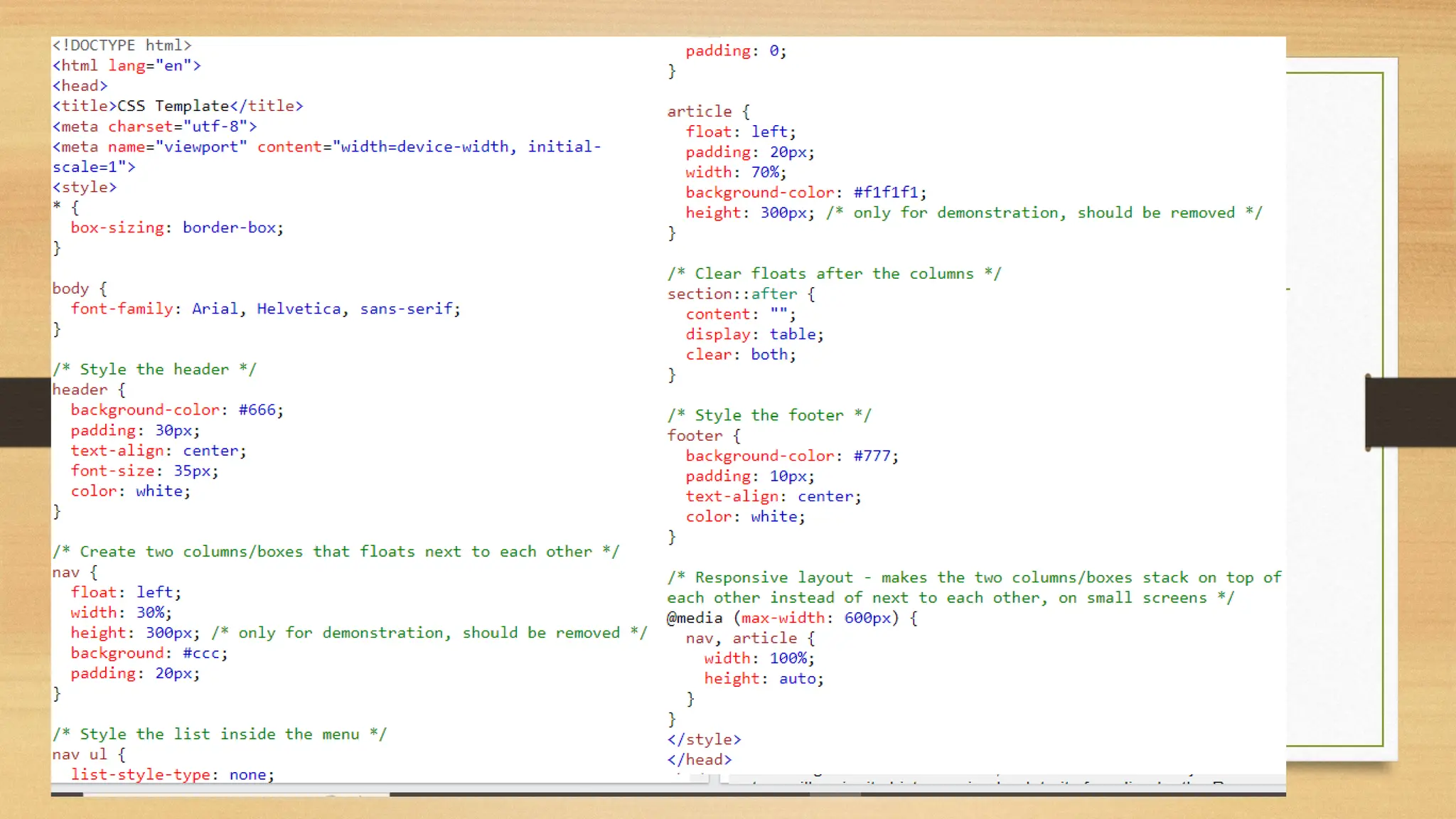
Task: Click the display table declaration
Action: [754, 335]
